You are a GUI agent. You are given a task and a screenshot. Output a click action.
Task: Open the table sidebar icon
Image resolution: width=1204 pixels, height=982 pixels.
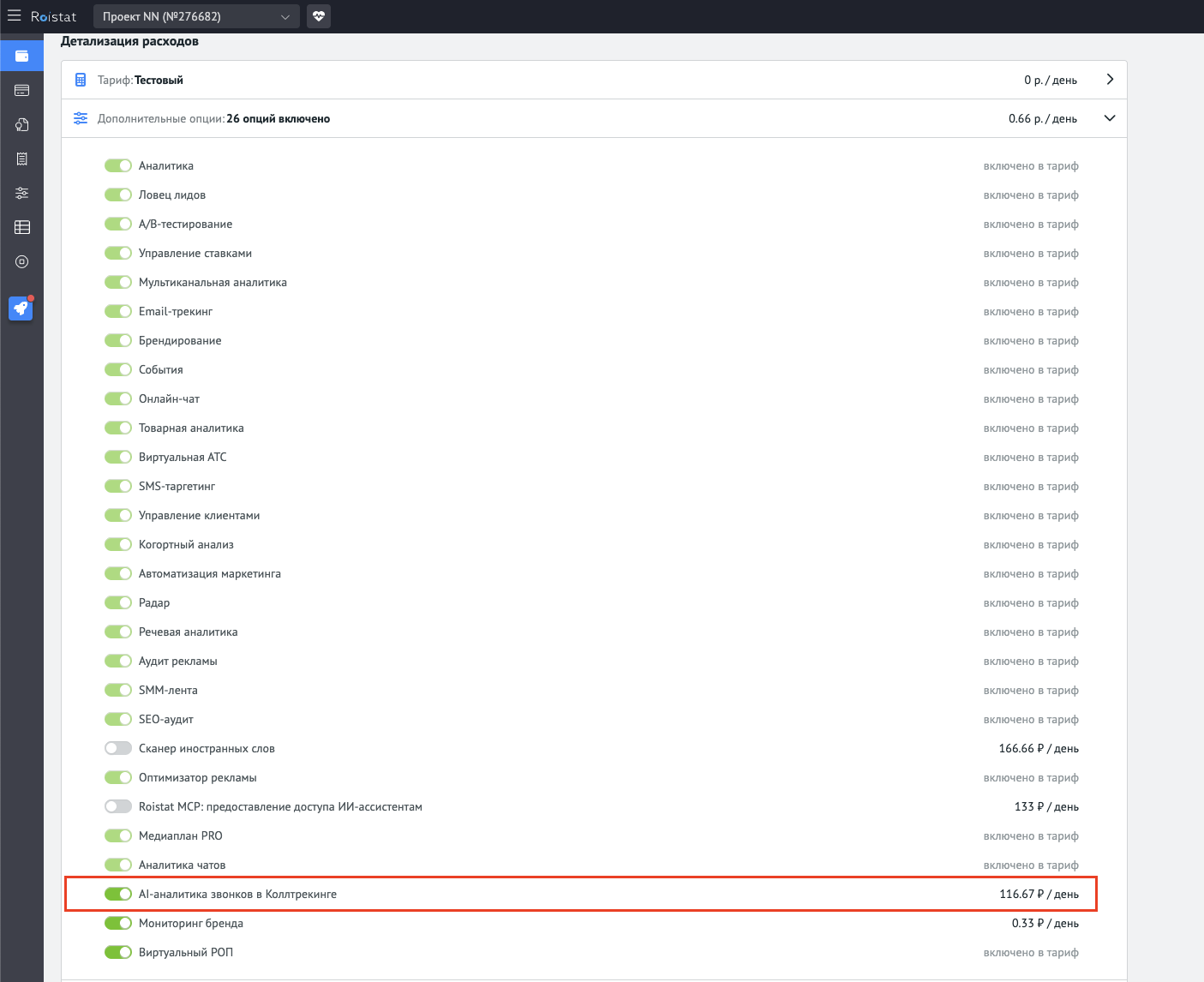tap(22, 227)
